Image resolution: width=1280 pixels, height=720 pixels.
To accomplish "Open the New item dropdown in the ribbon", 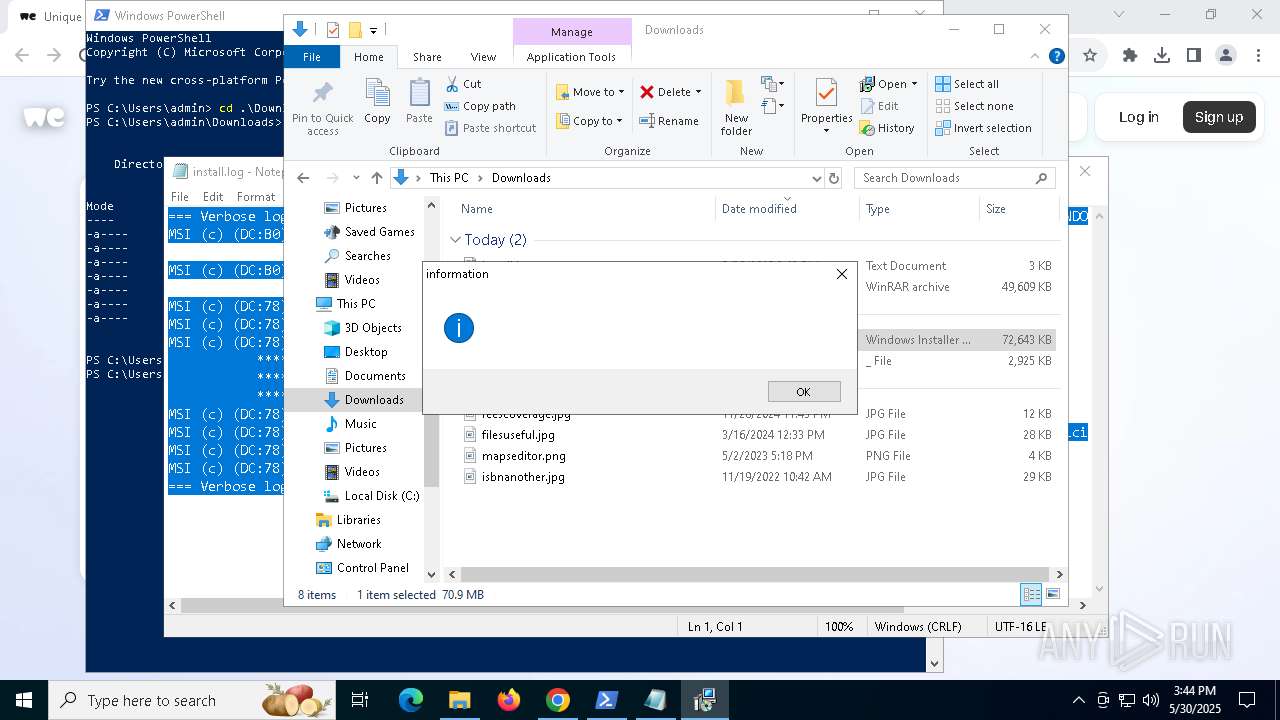I will [x=773, y=84].
